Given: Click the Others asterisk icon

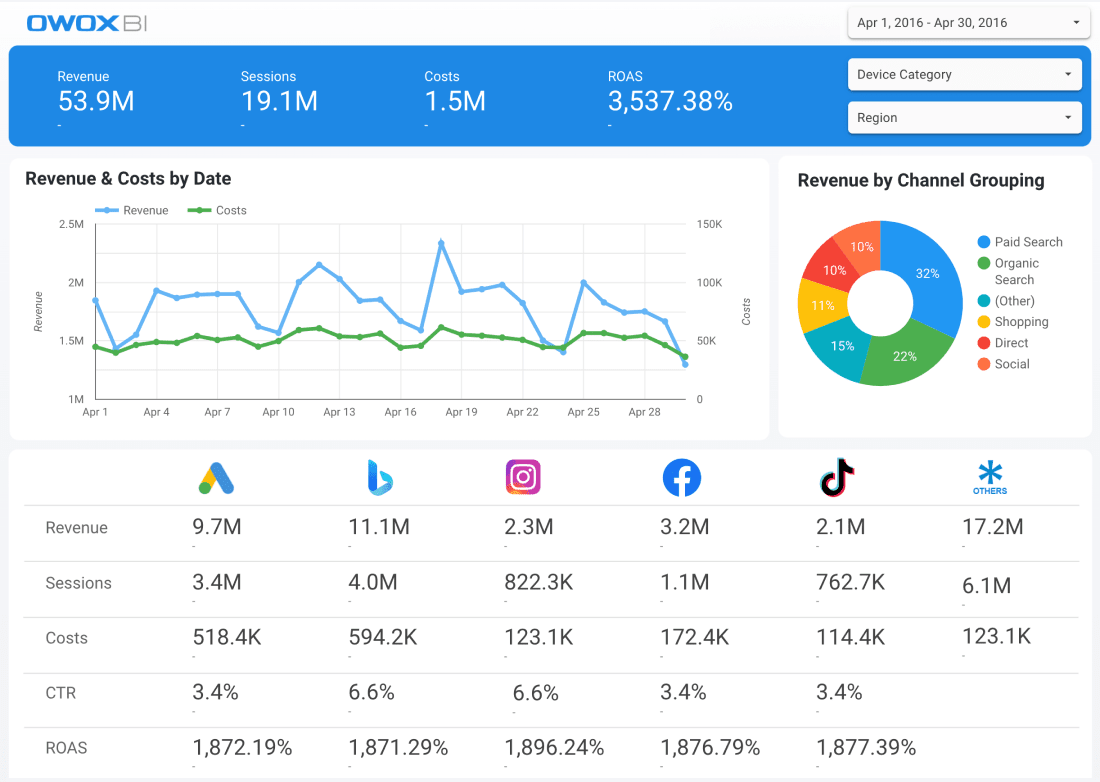Looking at the screenshot, I should click(x=990, y=478).
